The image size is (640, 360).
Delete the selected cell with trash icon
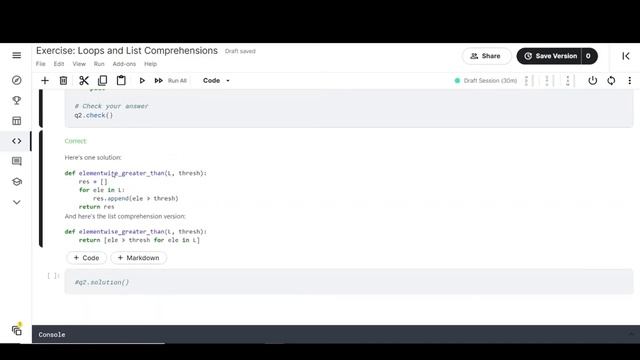pyautogui.click(x=63, y=80)
